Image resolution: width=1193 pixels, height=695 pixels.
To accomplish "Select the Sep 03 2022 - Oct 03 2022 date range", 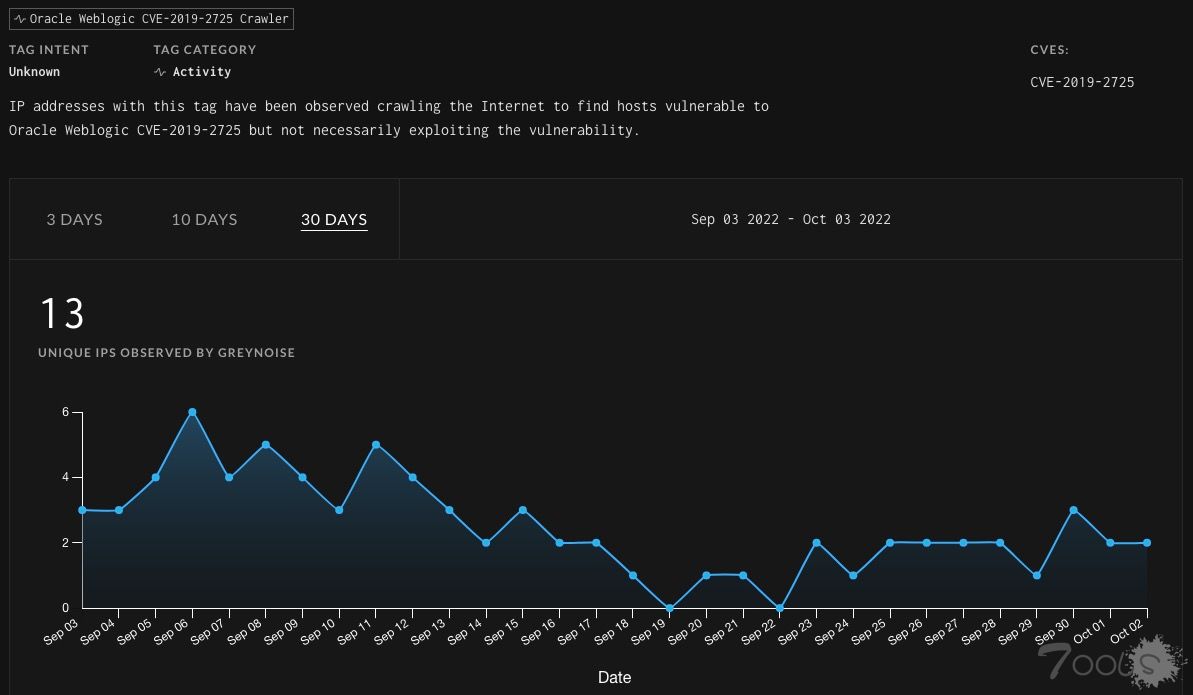I will click(x=791, y=219).
